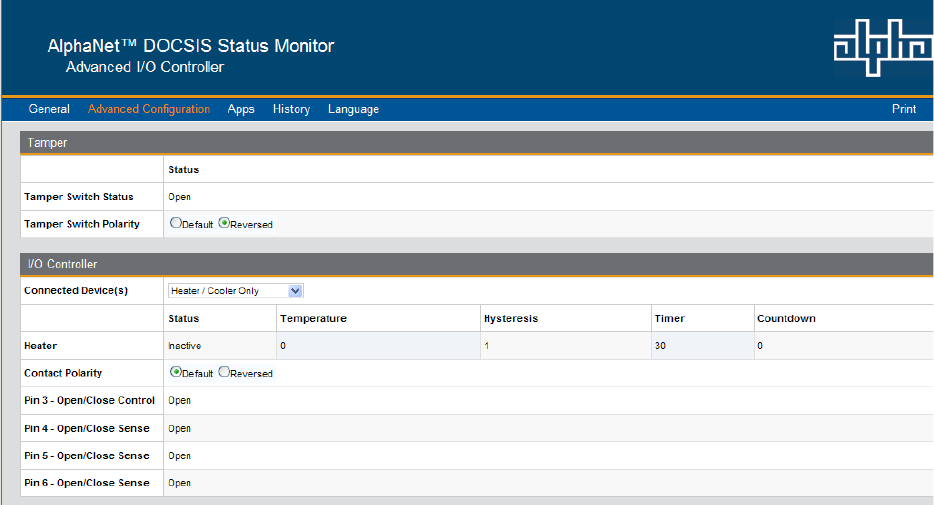This screenshot has height=505, width=934.
Task: Click the Hysteresis column header
Action: coord(511,319)
